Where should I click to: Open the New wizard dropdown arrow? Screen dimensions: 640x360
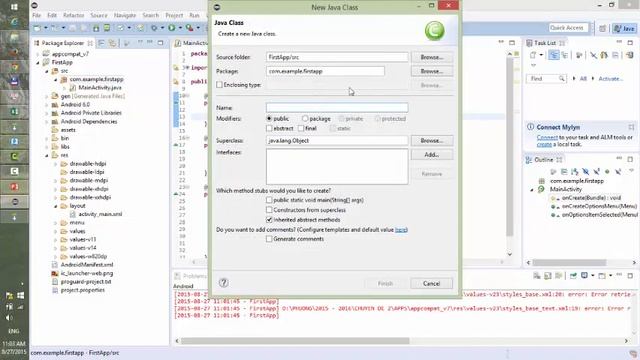(45, 28)
